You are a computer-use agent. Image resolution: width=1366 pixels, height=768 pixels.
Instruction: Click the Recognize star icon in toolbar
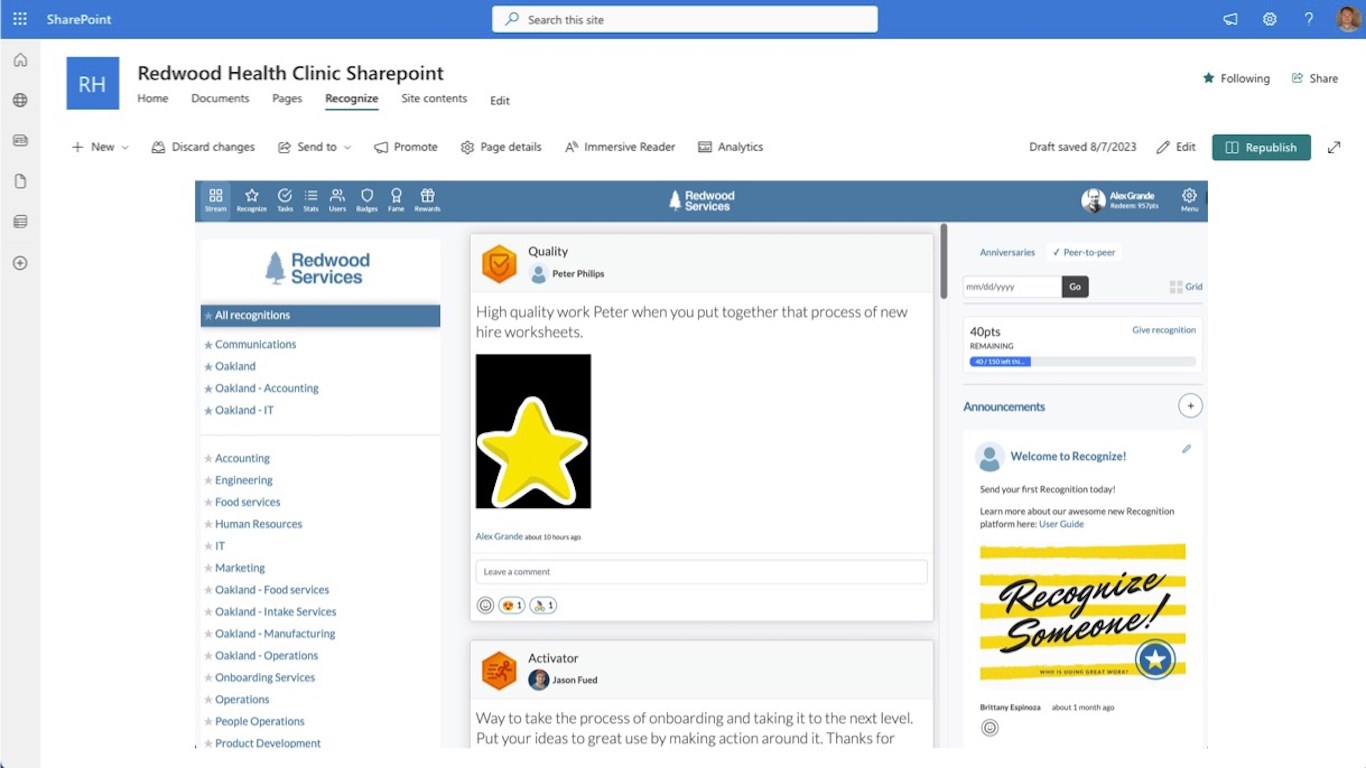(x=251, y=200)
